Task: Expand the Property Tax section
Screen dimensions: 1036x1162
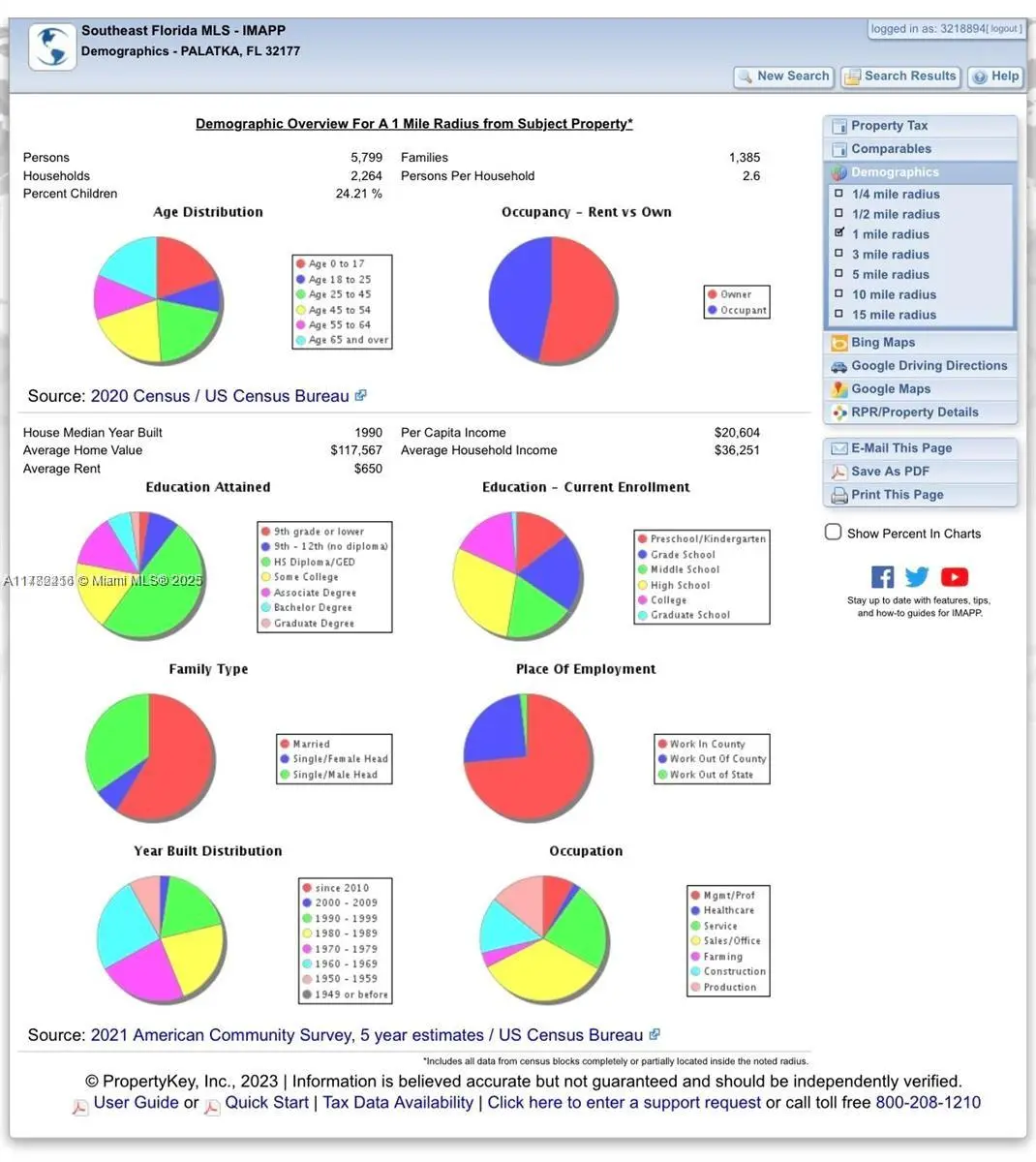Action: pos(889,126)
